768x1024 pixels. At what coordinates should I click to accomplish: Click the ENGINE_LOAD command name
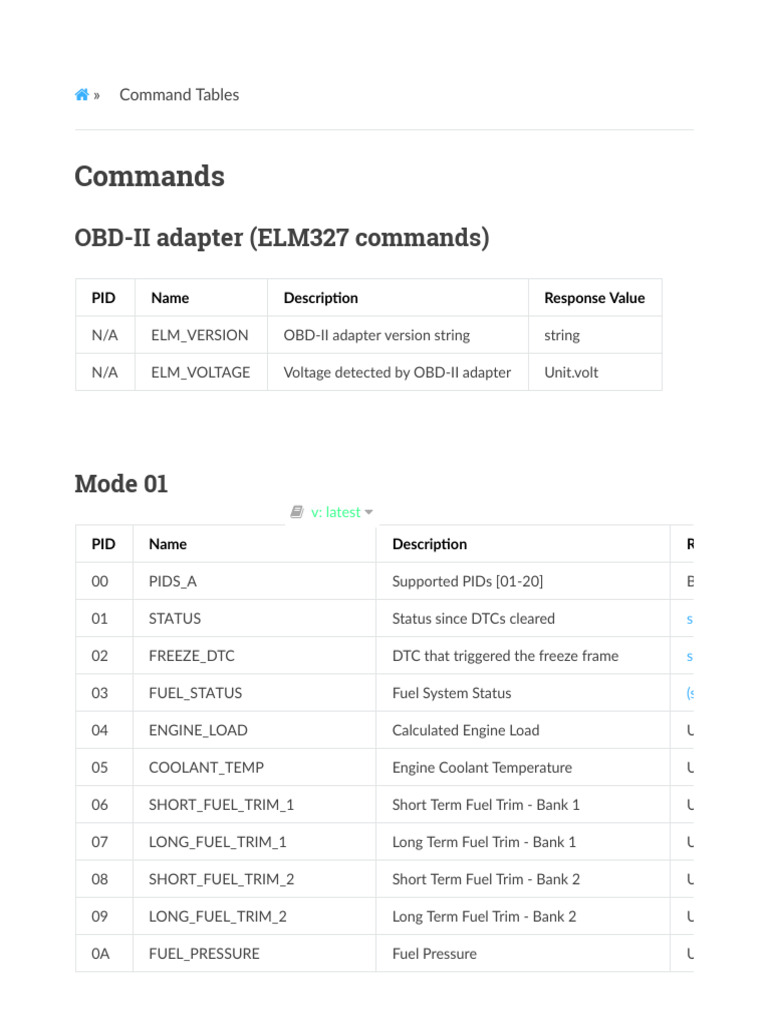coord(198,730)
